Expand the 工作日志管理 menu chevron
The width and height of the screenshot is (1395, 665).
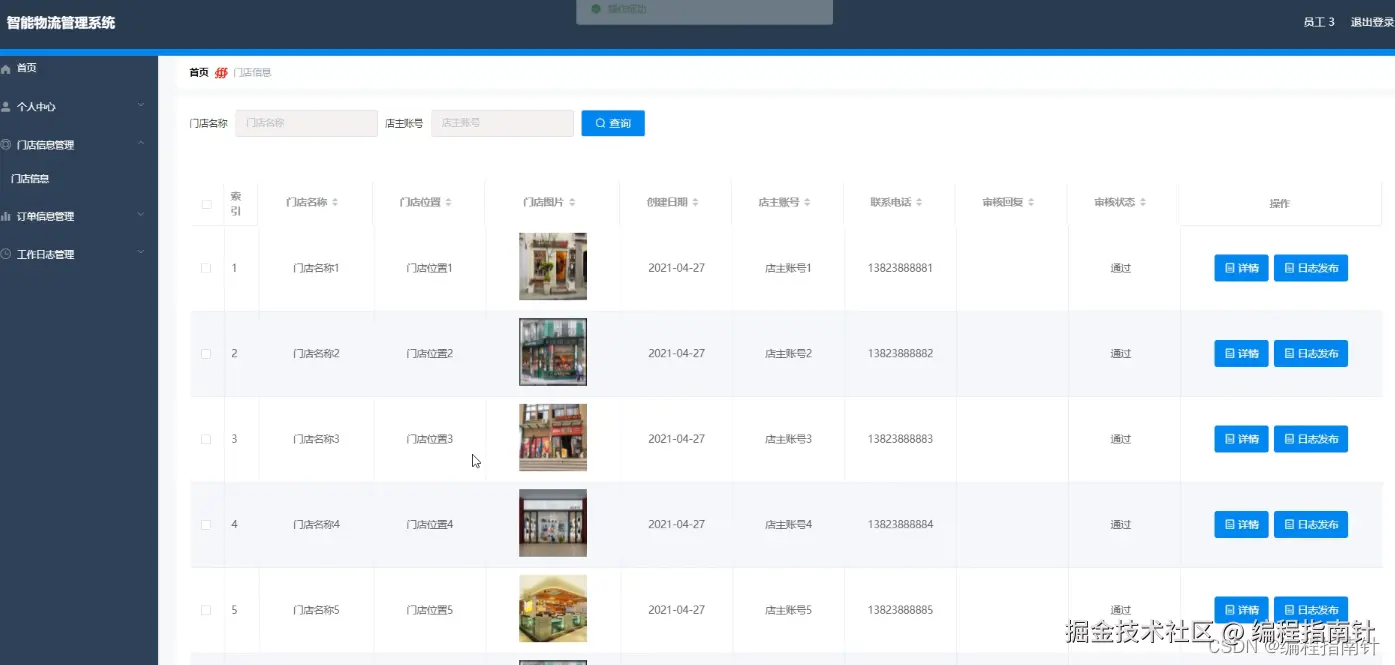[x=141, y=253]
